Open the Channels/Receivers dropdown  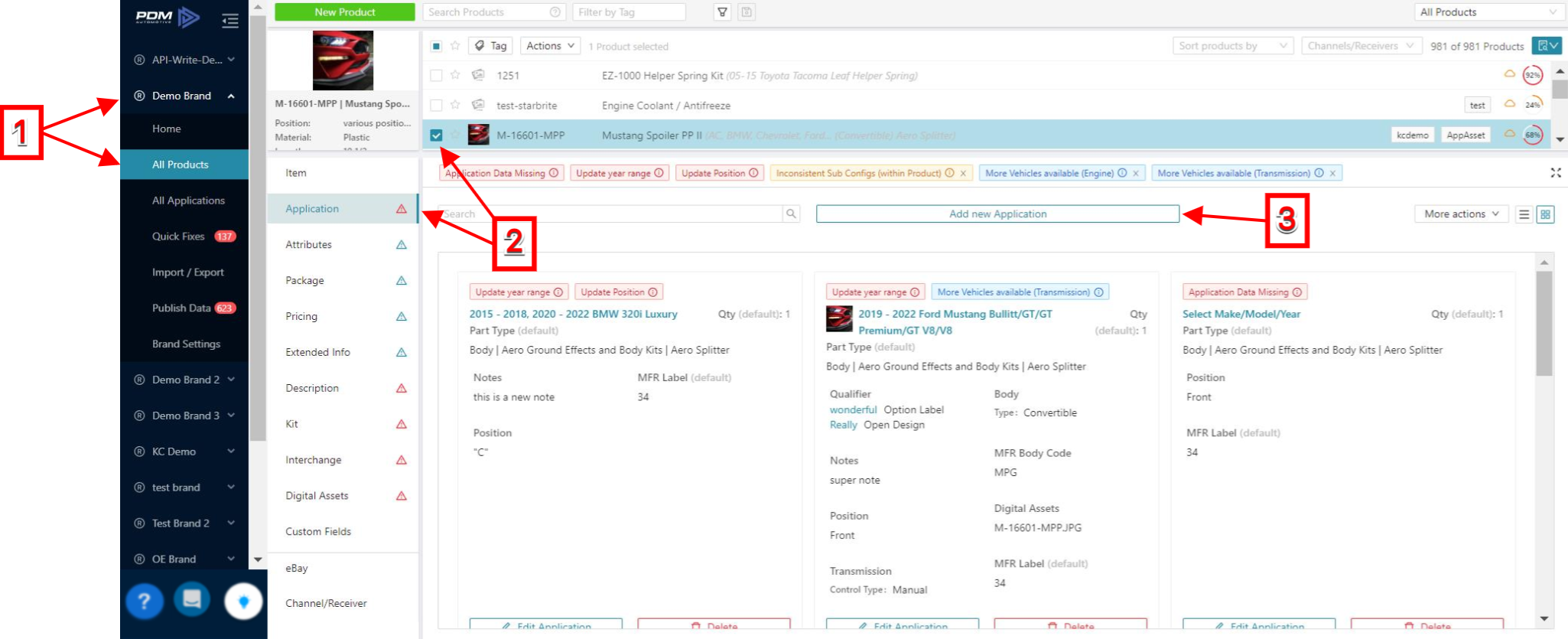click(x=1361, y=46)
